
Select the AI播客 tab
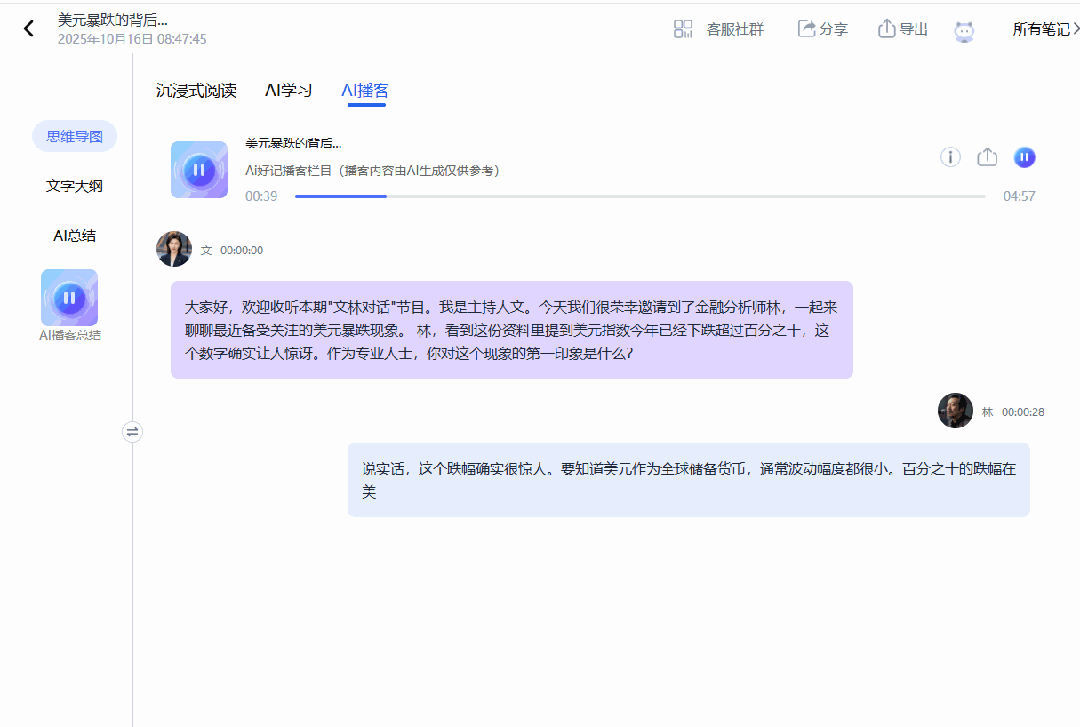pyautogui.click(x=364, y=91)
